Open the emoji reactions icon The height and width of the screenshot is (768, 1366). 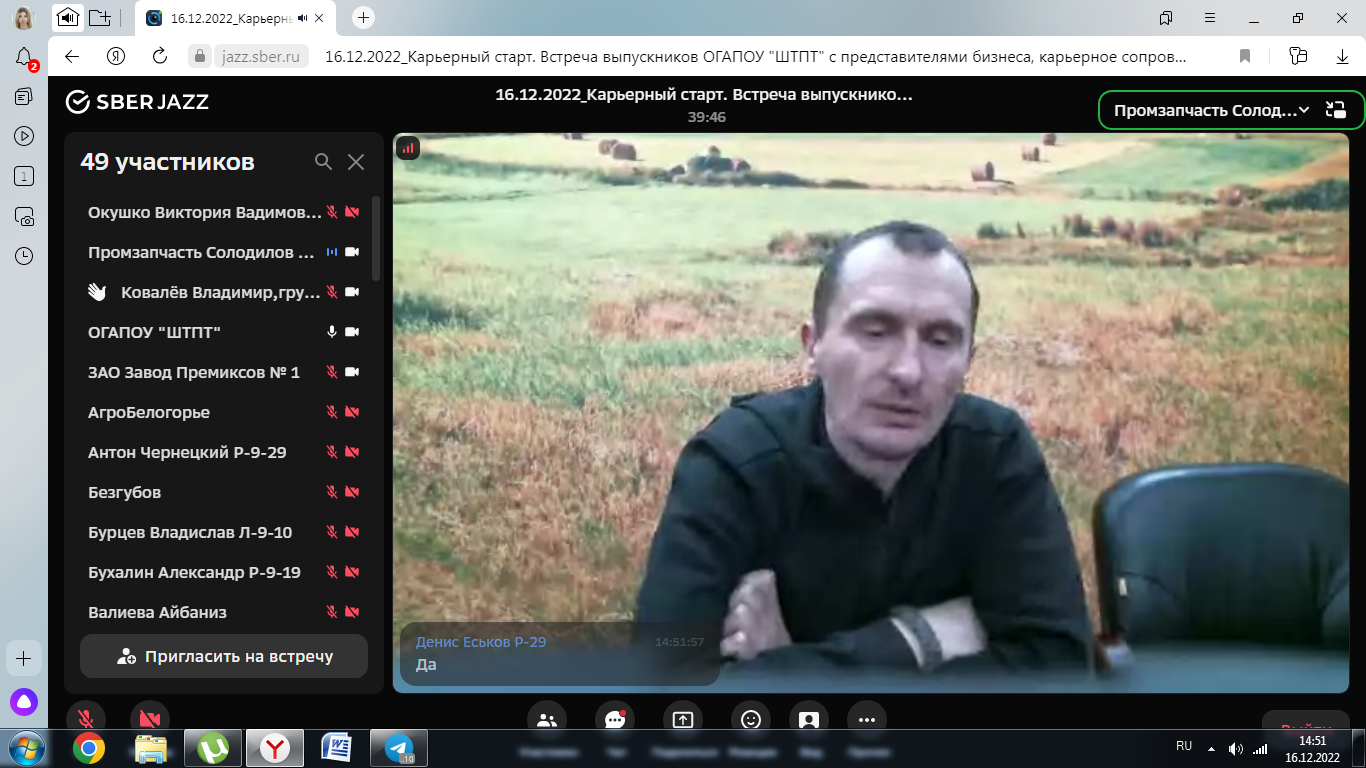(x=751, y=719)
